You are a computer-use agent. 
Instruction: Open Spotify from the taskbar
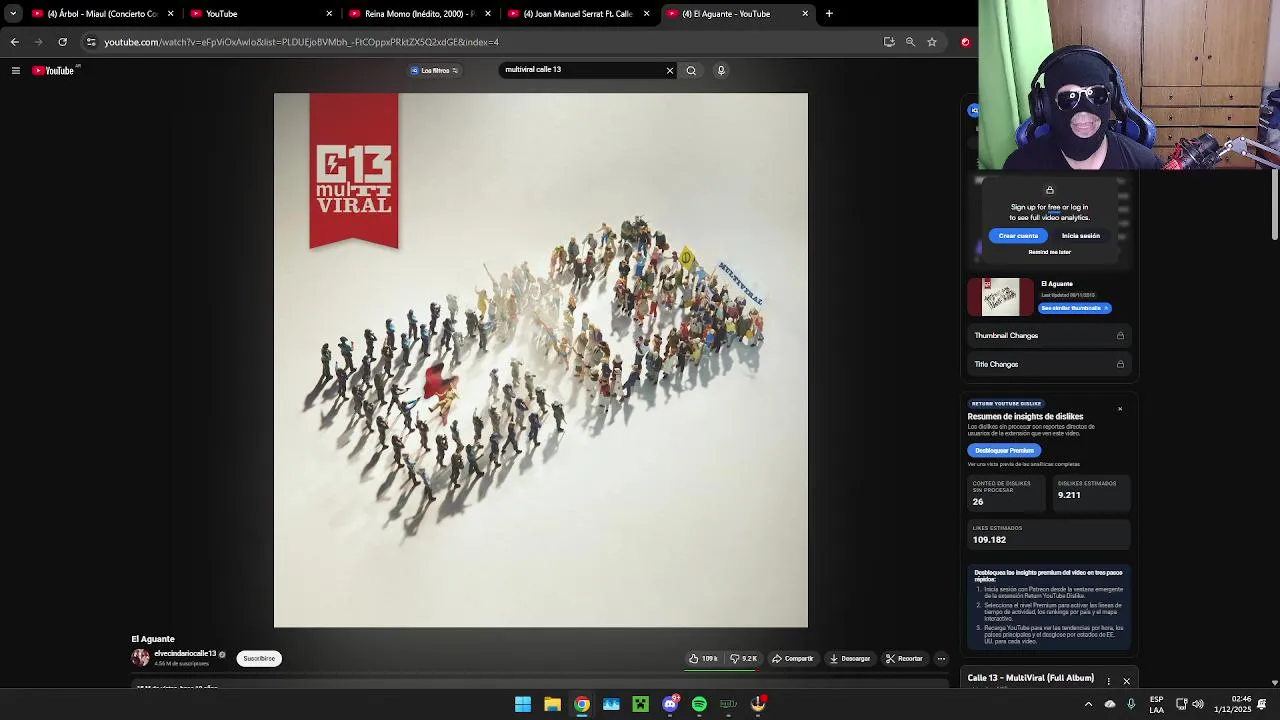699,704
